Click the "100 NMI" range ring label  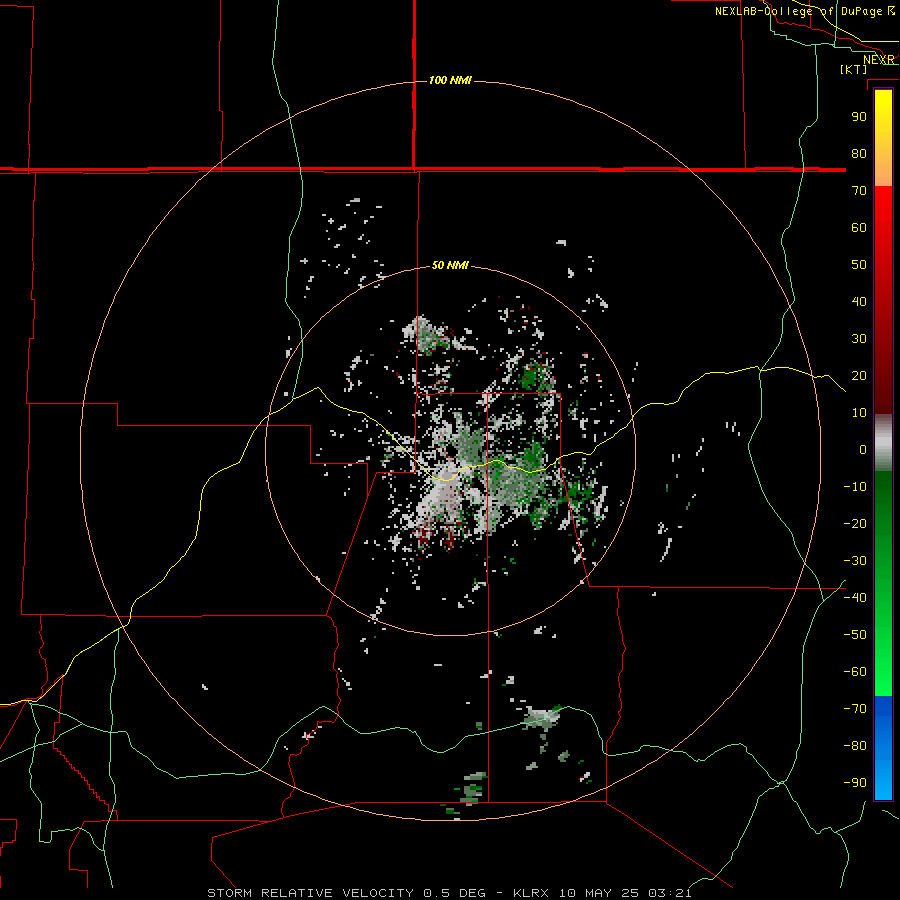point(450,80)
